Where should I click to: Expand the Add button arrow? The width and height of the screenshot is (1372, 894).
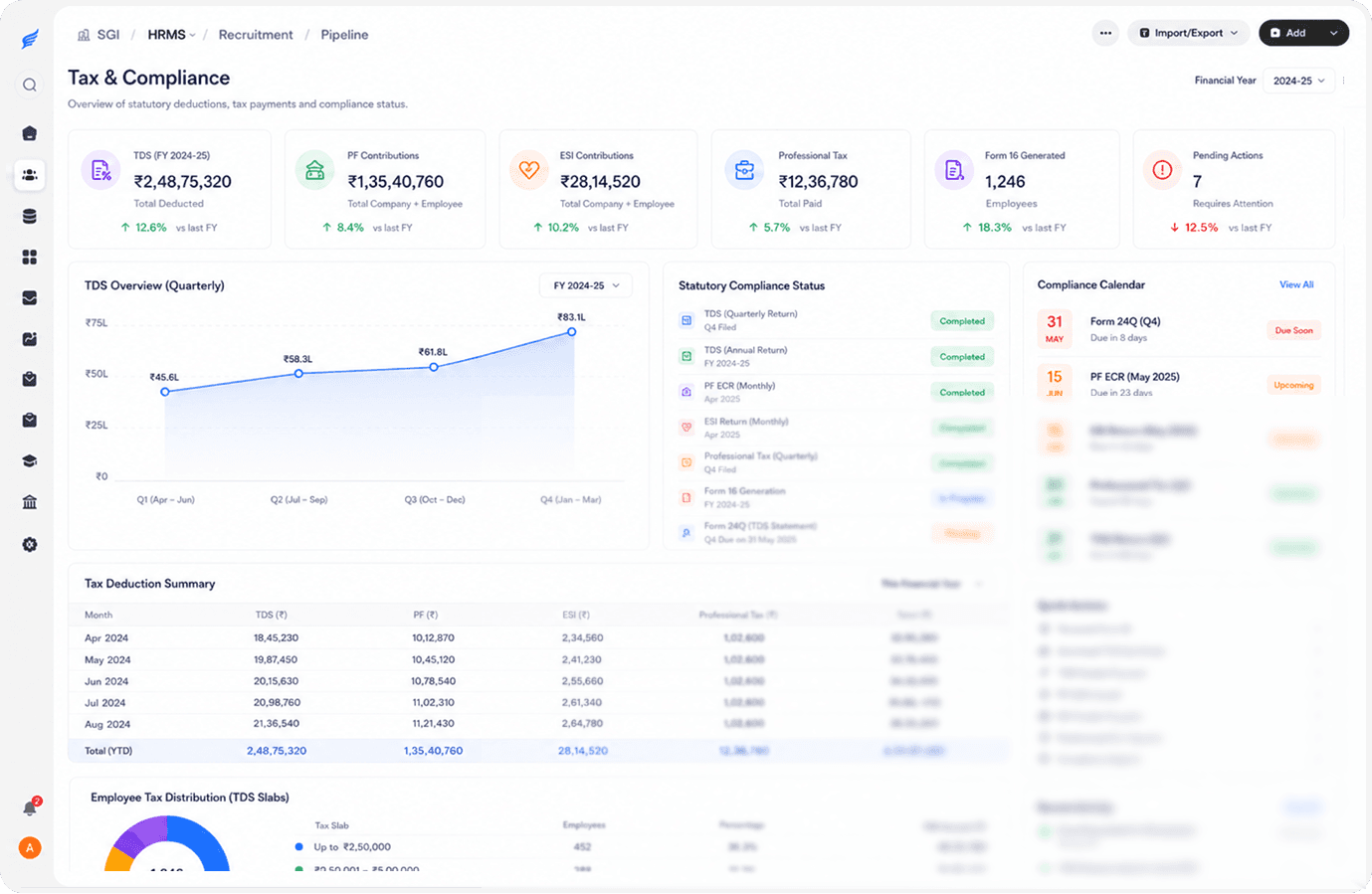[1333, 33]
